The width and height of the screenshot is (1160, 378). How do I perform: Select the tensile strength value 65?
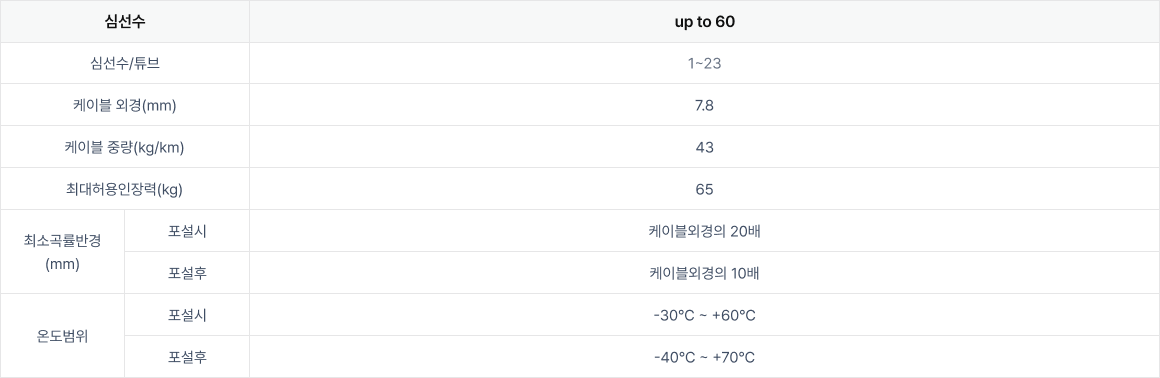pyautogui.click(x=704, y=189)
